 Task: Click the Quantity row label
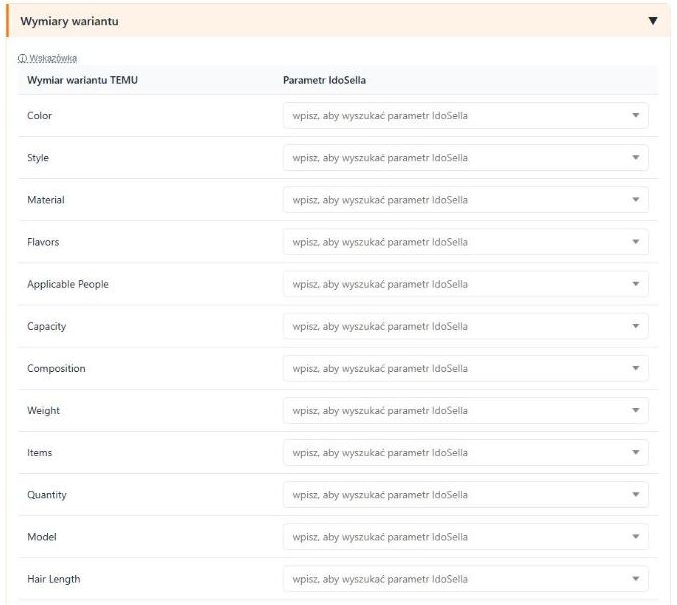(47, 495)
